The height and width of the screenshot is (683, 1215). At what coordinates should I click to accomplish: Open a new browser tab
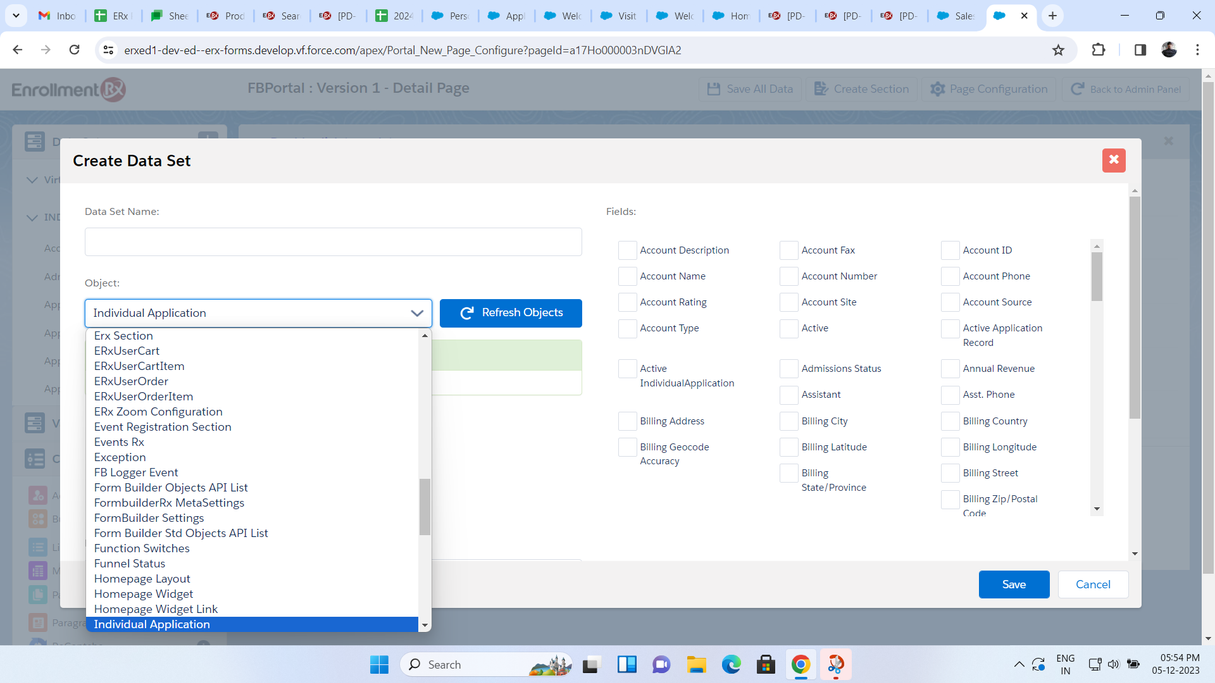tap(1052, 16)
